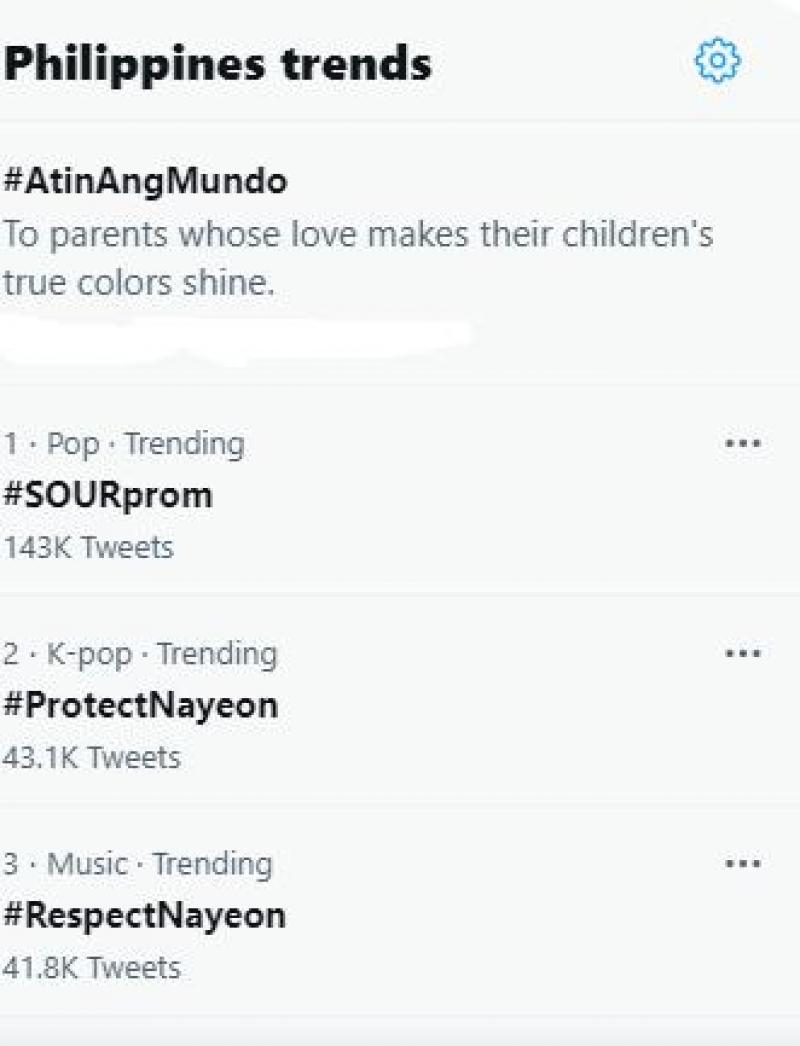The image size is (800, 1046).
Task: Open the #AtinAngMundo promoted trend
Action: (x=145, y=182)
